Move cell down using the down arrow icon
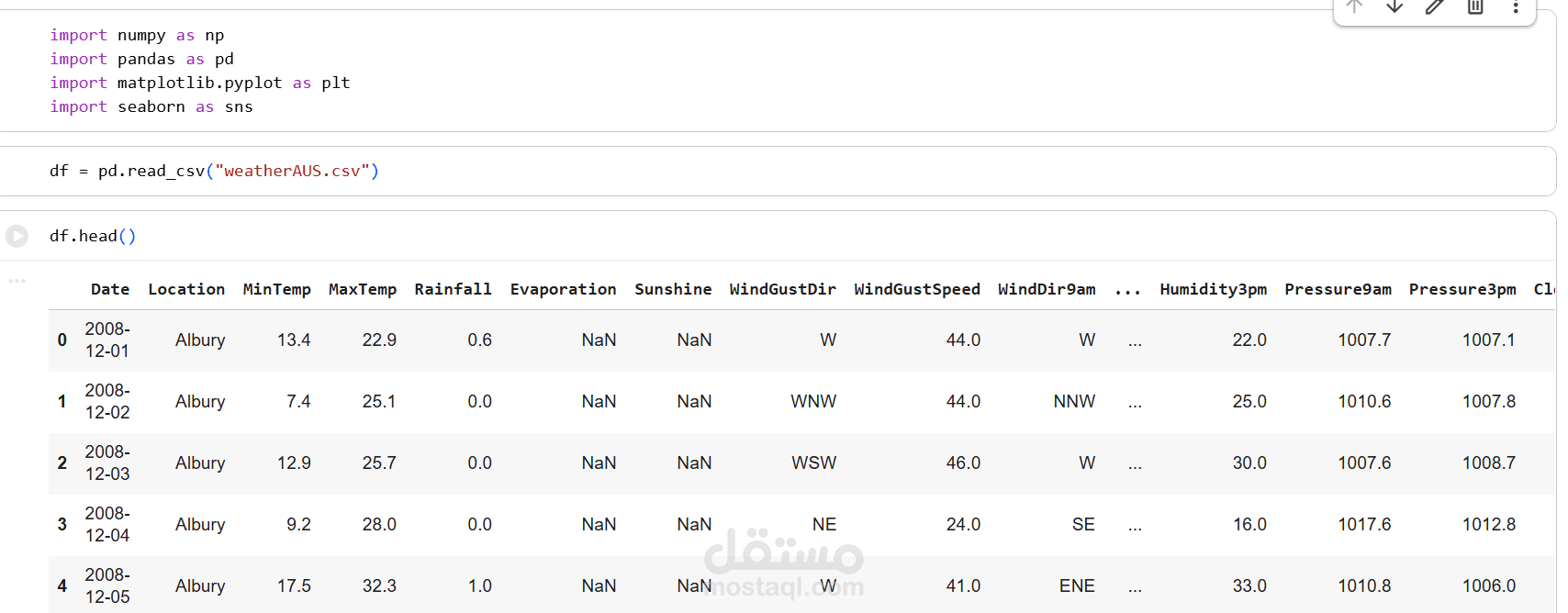 tap(1394, 6)
